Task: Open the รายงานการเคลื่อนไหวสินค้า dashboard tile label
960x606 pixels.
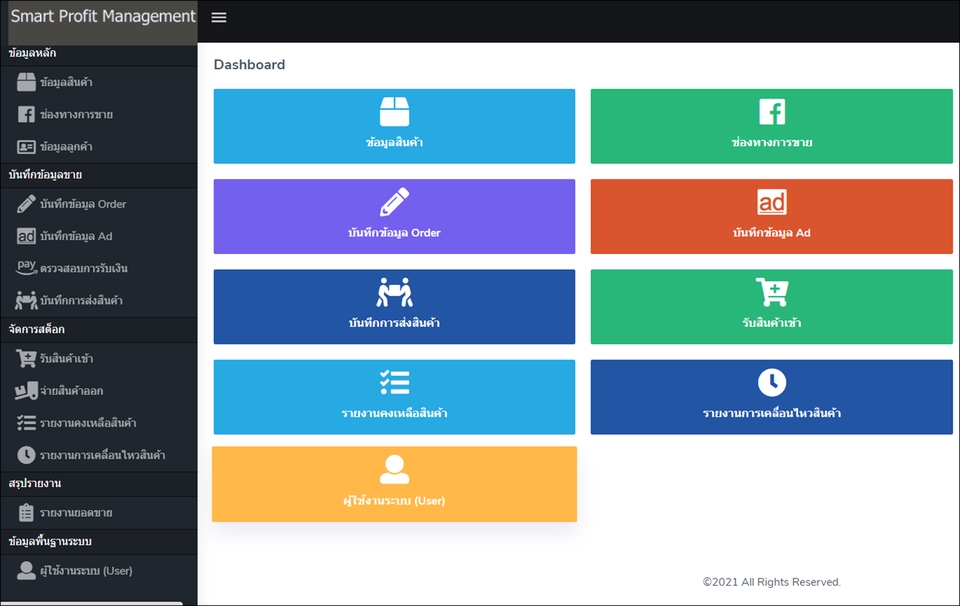Action: 772,413
